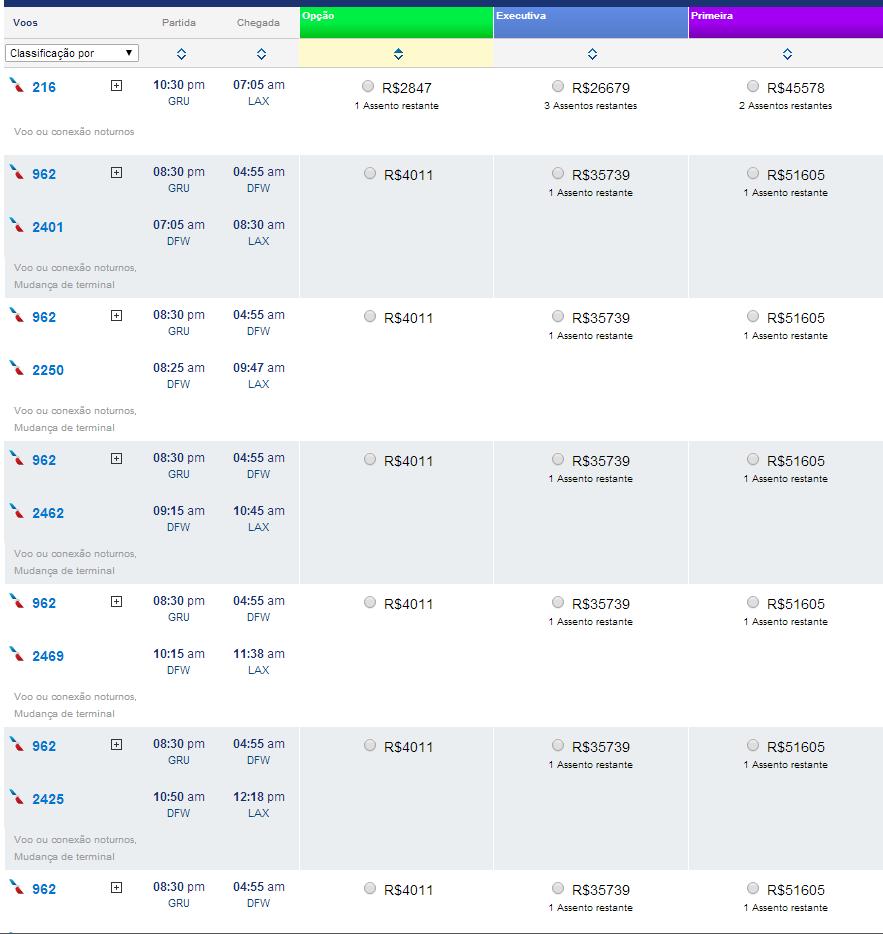Open flight number 2425 link
The height and width of the screenshot is (934, 883).
(x=48, y=799)
